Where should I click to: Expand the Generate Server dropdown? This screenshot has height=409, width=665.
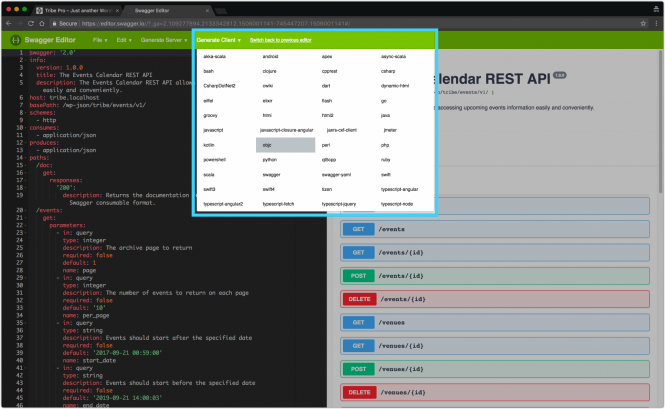(163, 40)
